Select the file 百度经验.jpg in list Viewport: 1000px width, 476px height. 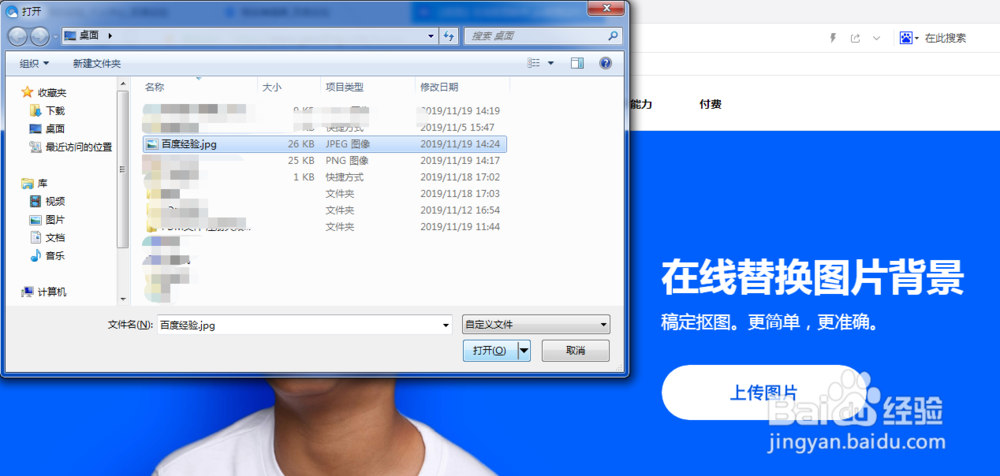tap(325, 144)
